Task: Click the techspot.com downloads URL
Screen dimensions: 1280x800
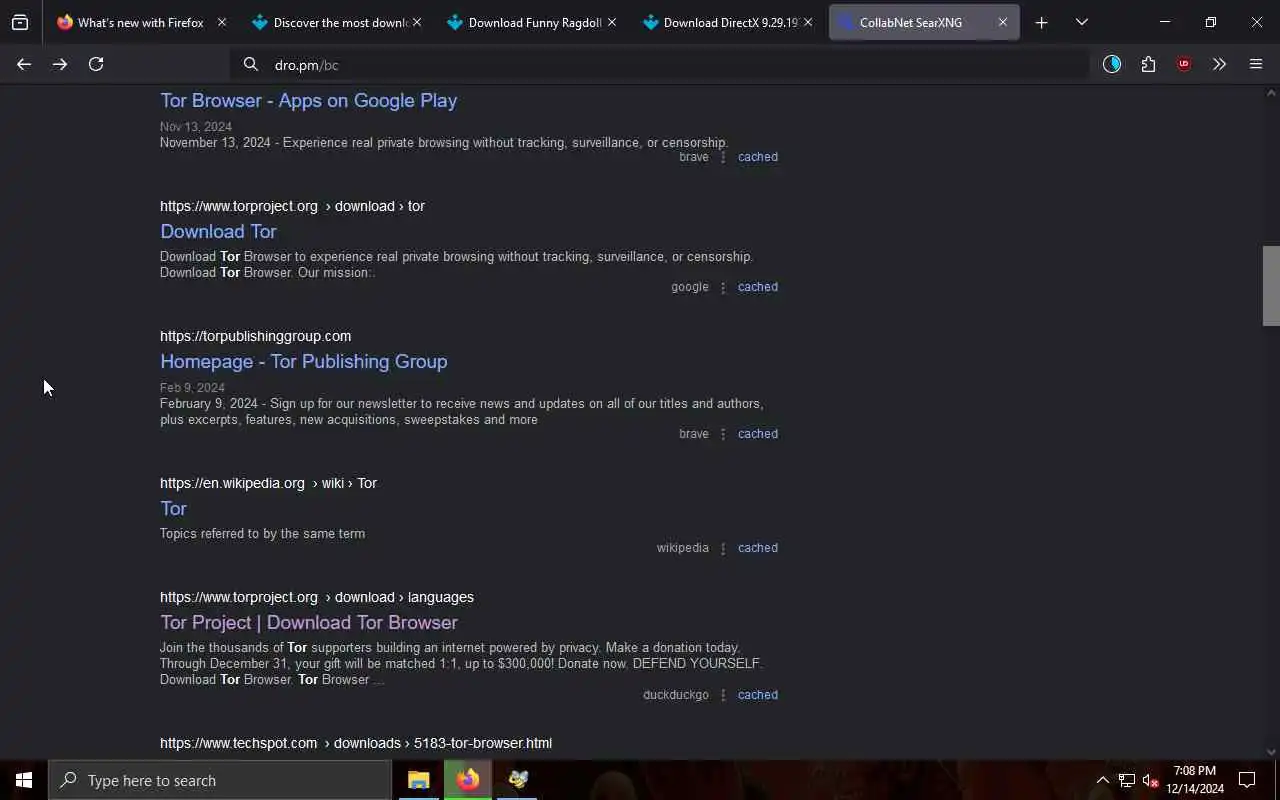Action: (356, 743)
